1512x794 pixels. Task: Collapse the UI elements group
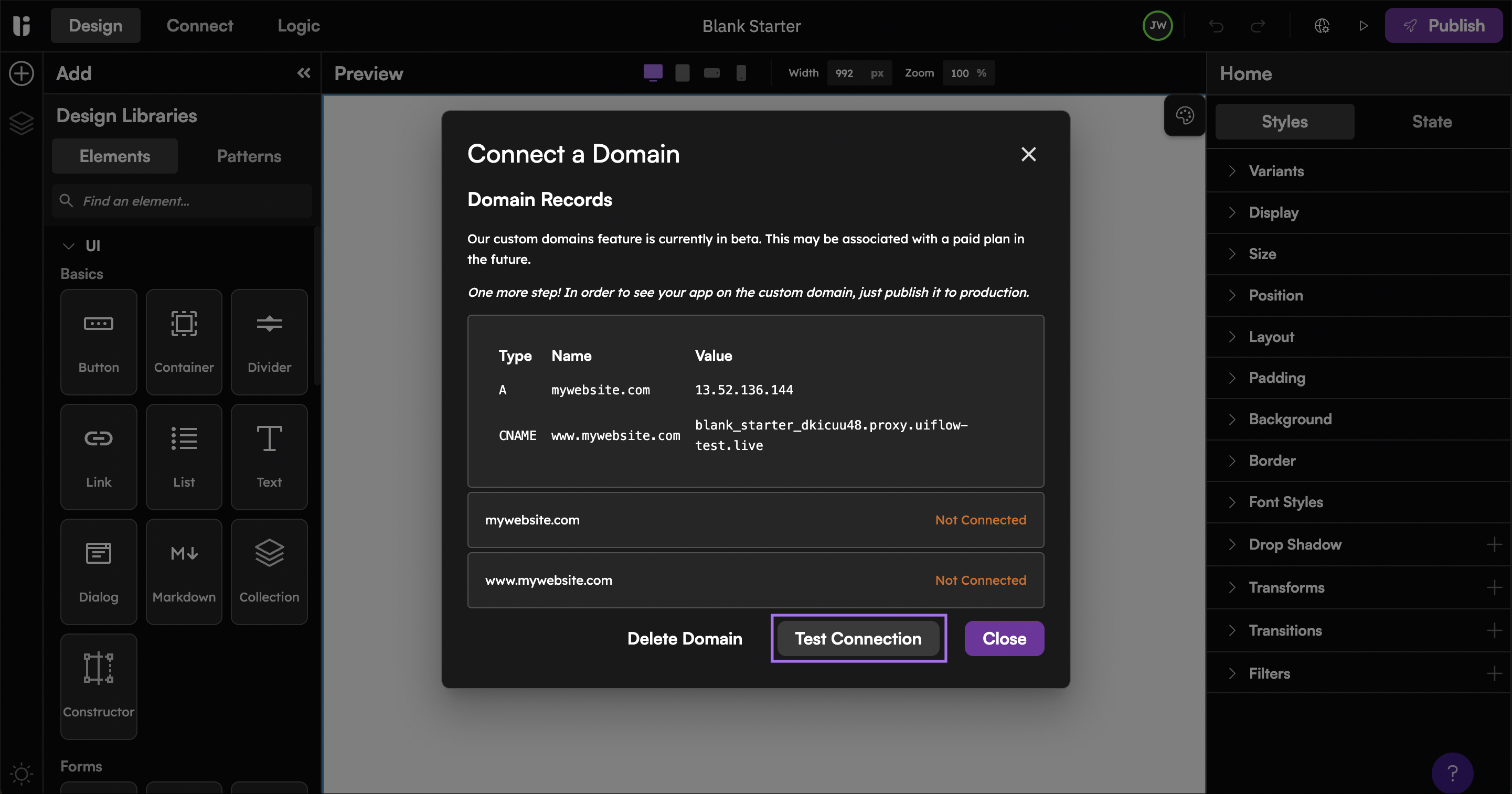tap(69, 246)
